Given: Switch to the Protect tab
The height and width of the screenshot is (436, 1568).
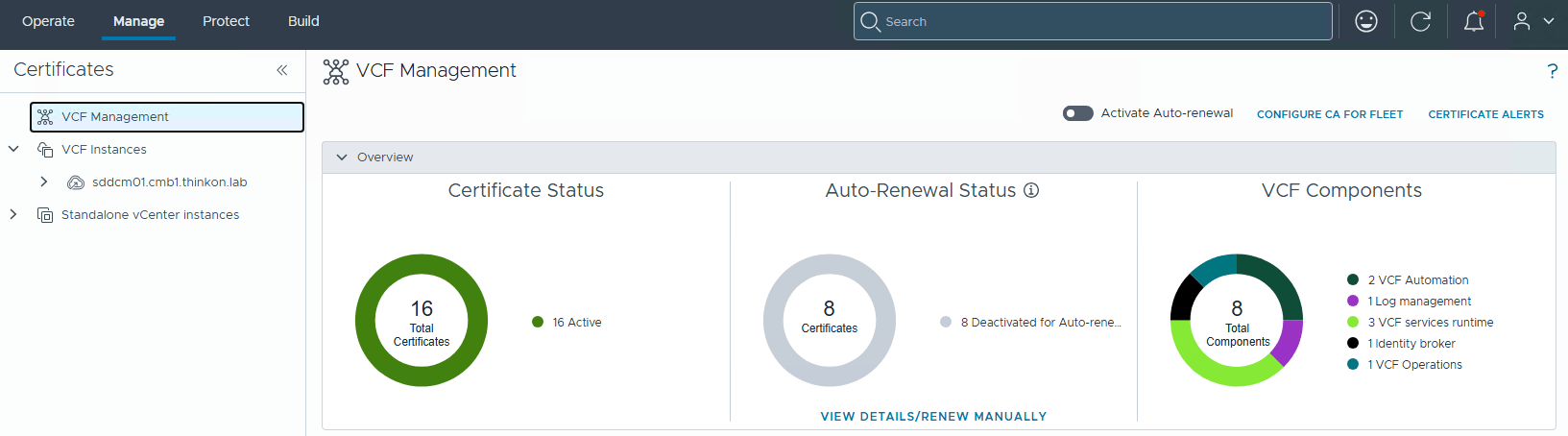Looking at the screenshot, I should (x=226, y=21).
